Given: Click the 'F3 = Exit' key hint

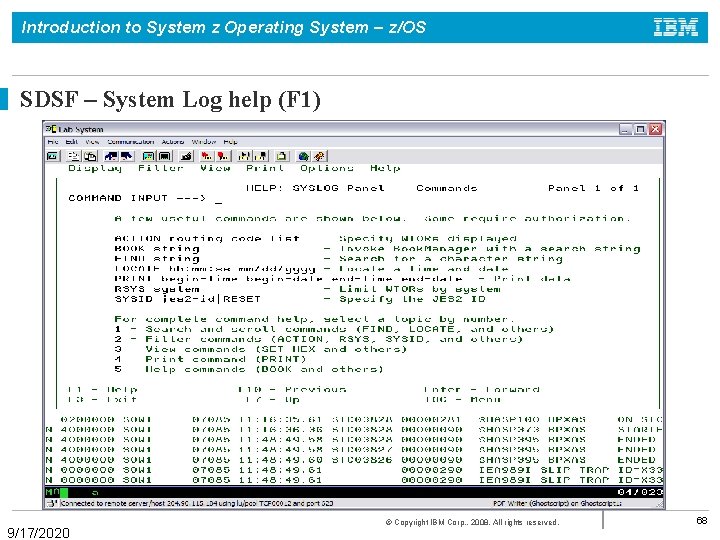Looking at the screenshot, I should pyautogui.click(x=102, y=400).
